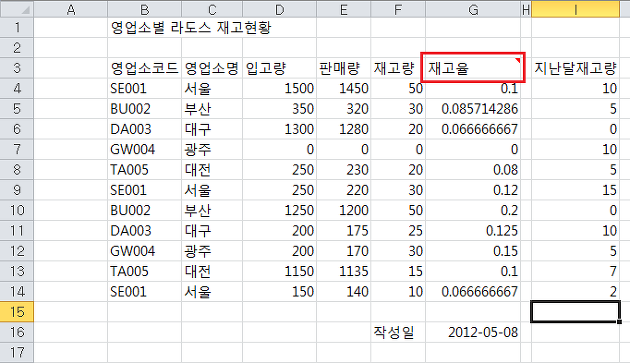The height and width of the screenshot is (363, 630).
Task: Select cell 0.15 in row 12
Action: [x=473, y=251]
